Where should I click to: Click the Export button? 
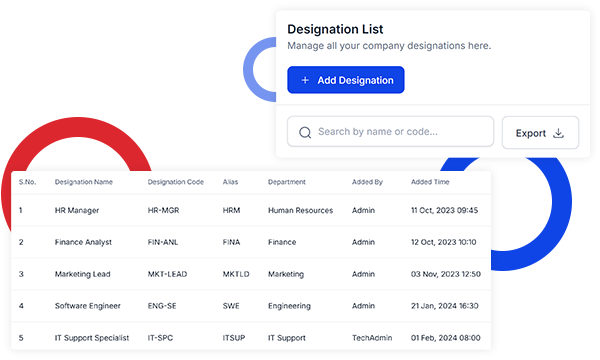(x=540, y=133)
